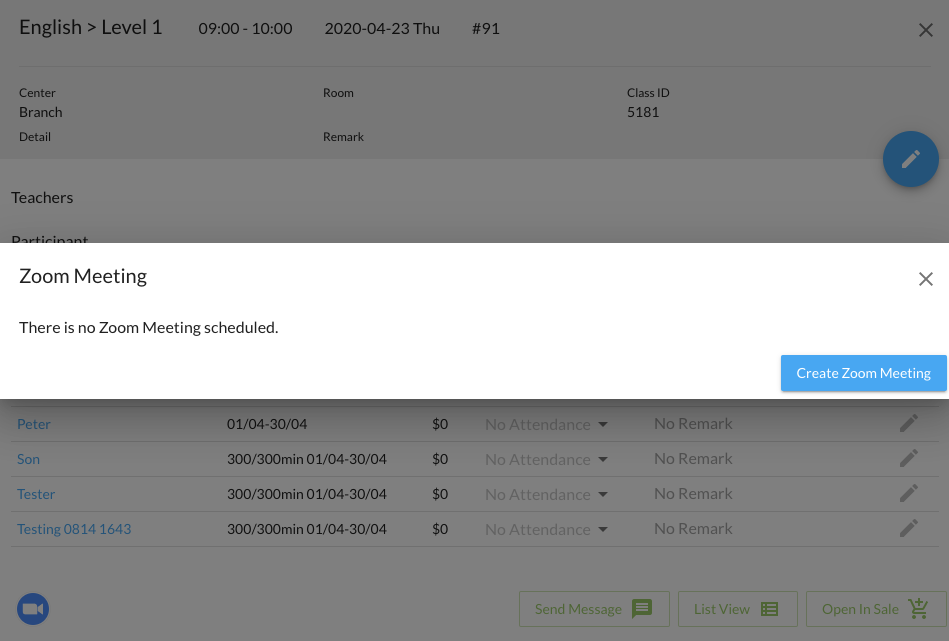This screenshot has width=949, height=641.
Task: Edit Testing 0814 1643 row pencil icon
Action: coord(908,529)
